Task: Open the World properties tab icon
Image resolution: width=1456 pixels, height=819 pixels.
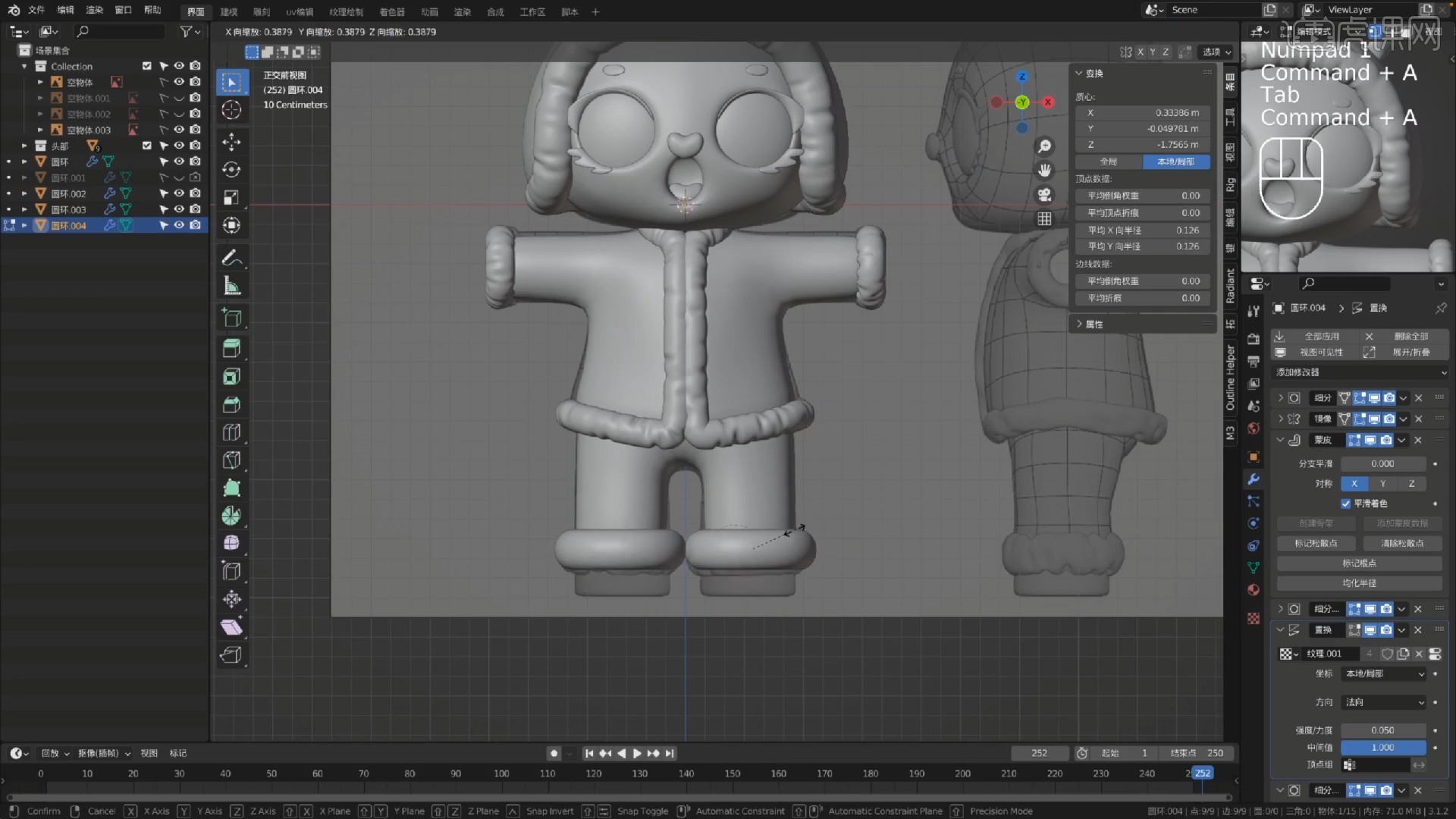Action: pyautogui.click(x=1254, y=428)
